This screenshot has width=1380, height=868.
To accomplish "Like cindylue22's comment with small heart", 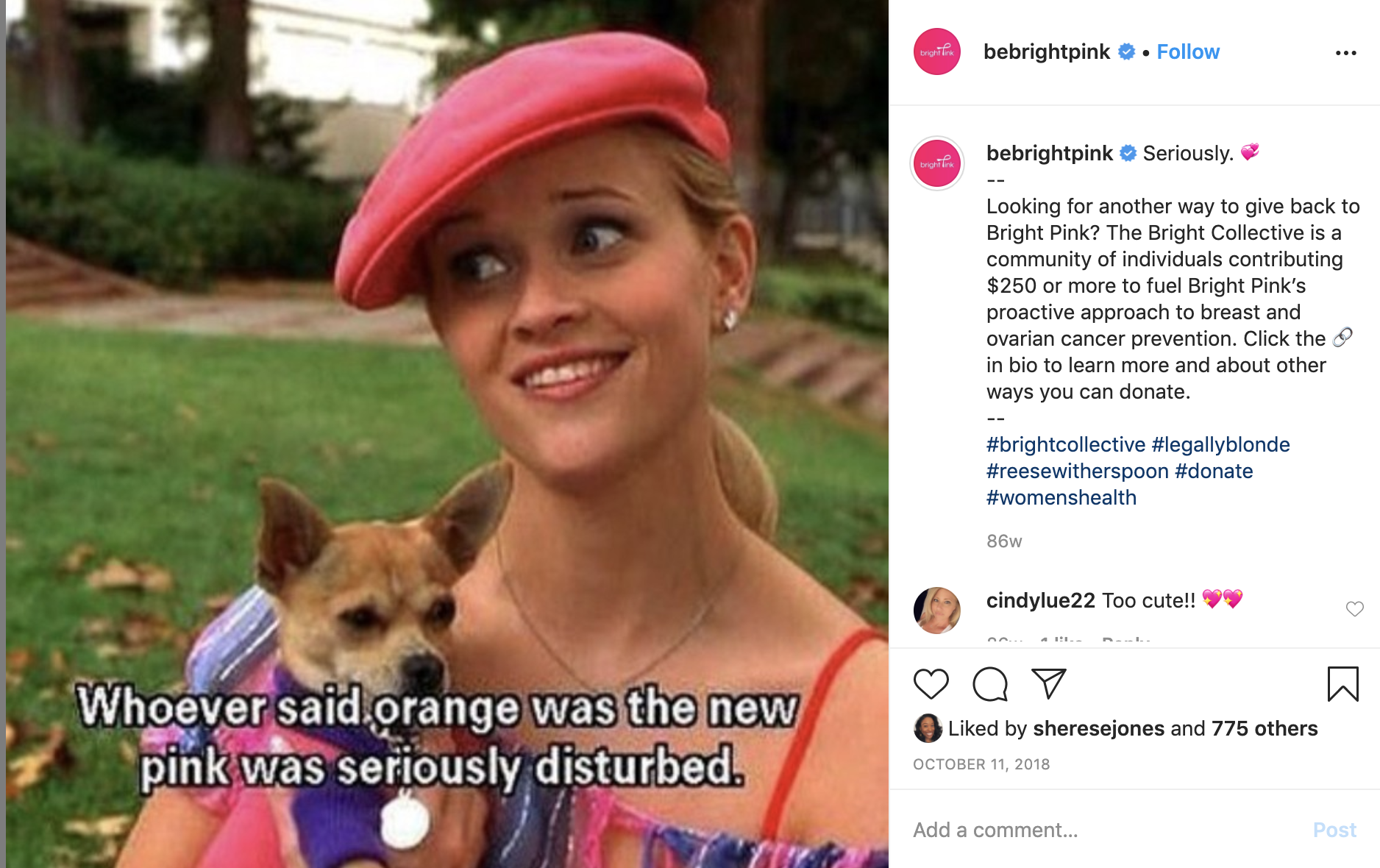I will coord(1354,608).
